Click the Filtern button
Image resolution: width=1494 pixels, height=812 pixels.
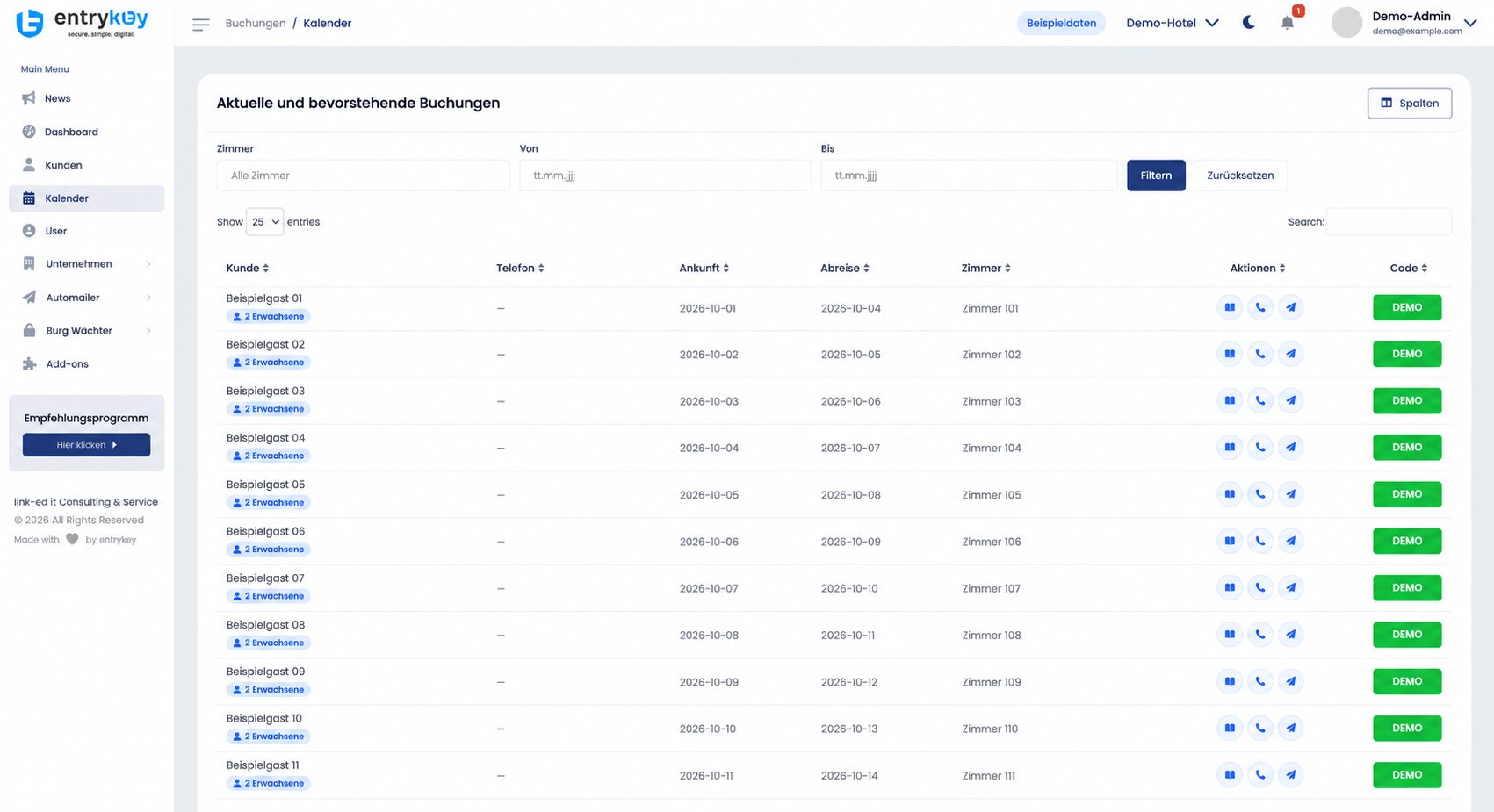pyautogui.click(x=1156, y=176)
